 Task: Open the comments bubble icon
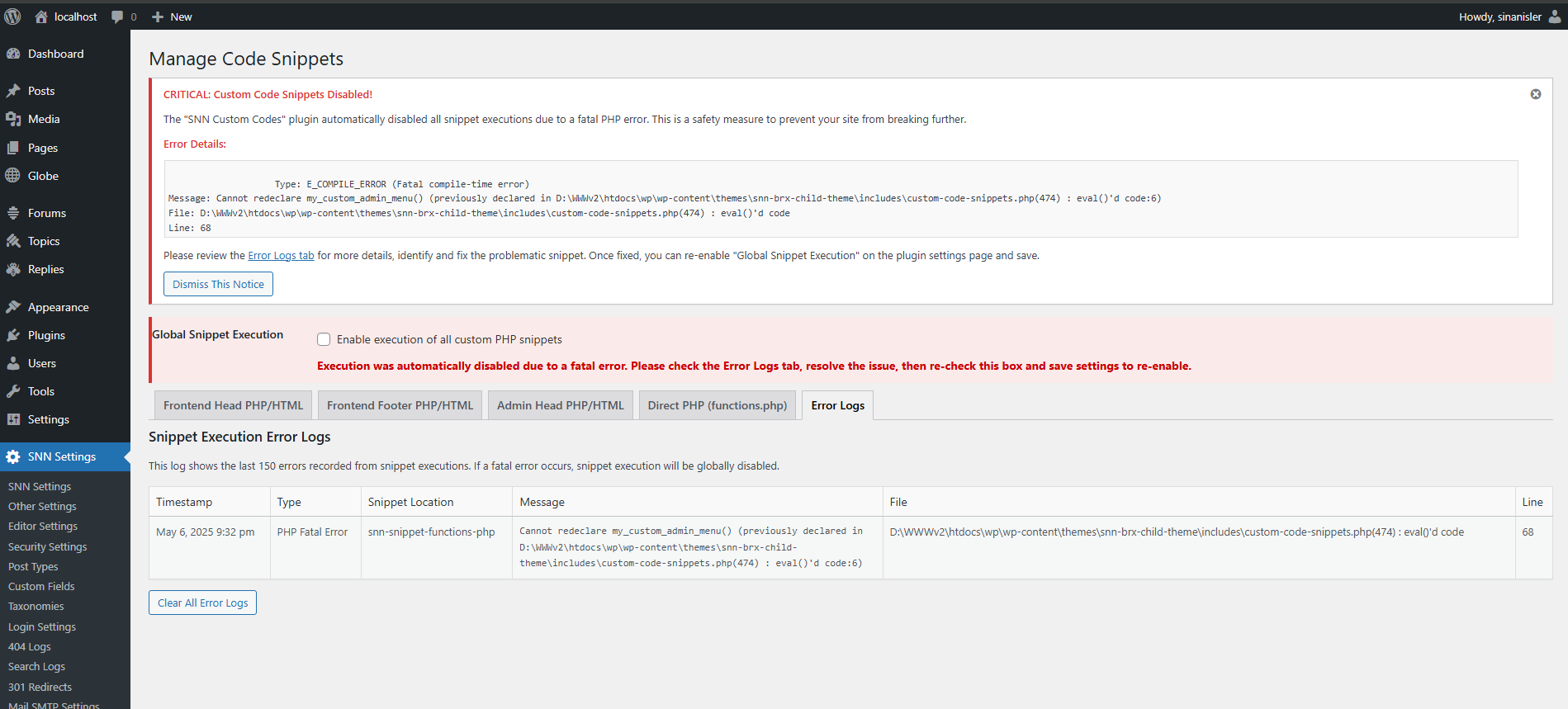pyautogui.click(x=117, y=17)
